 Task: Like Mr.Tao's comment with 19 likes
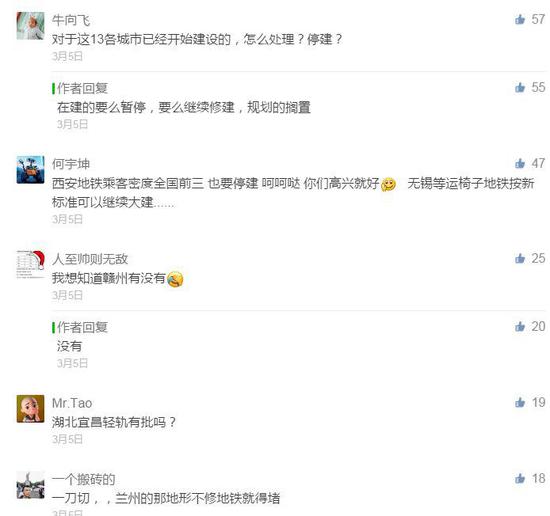click(520, 402)
